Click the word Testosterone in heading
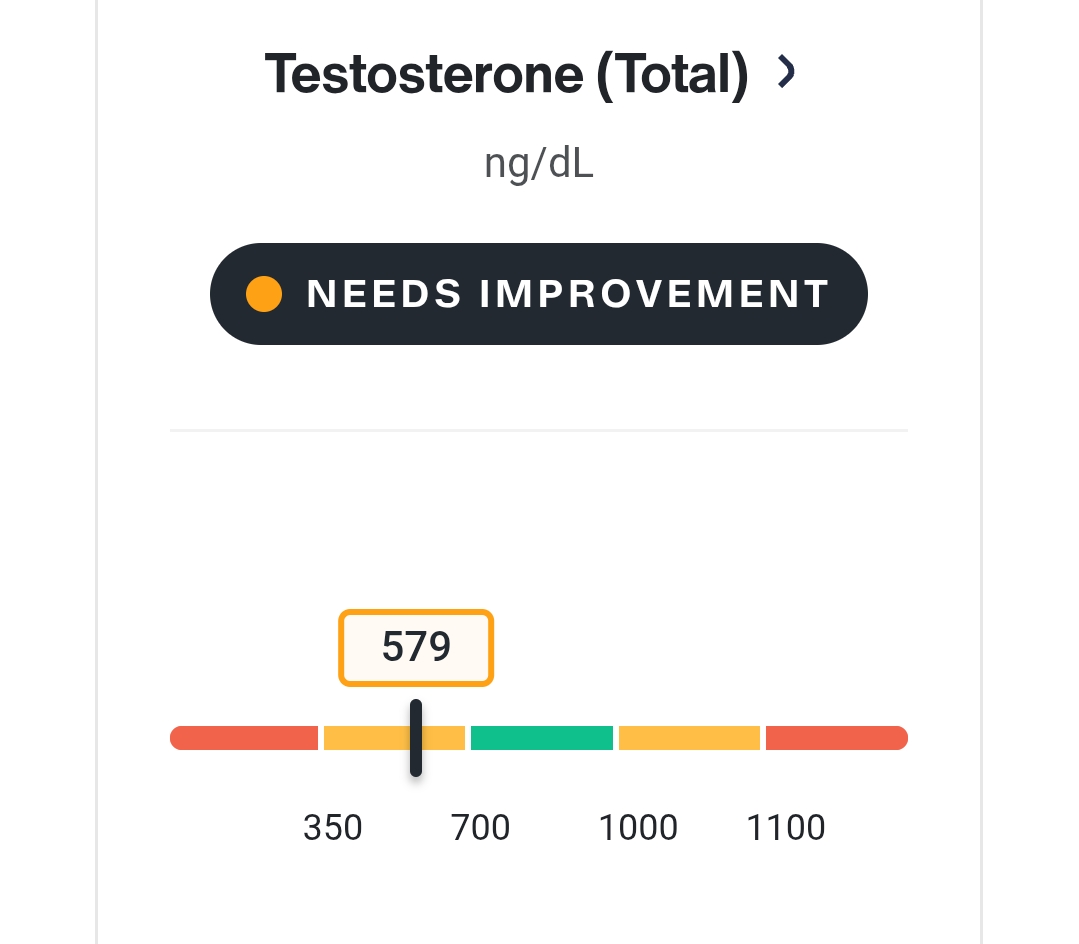This screenshot has height=944, width=1079. pos(425,74)
